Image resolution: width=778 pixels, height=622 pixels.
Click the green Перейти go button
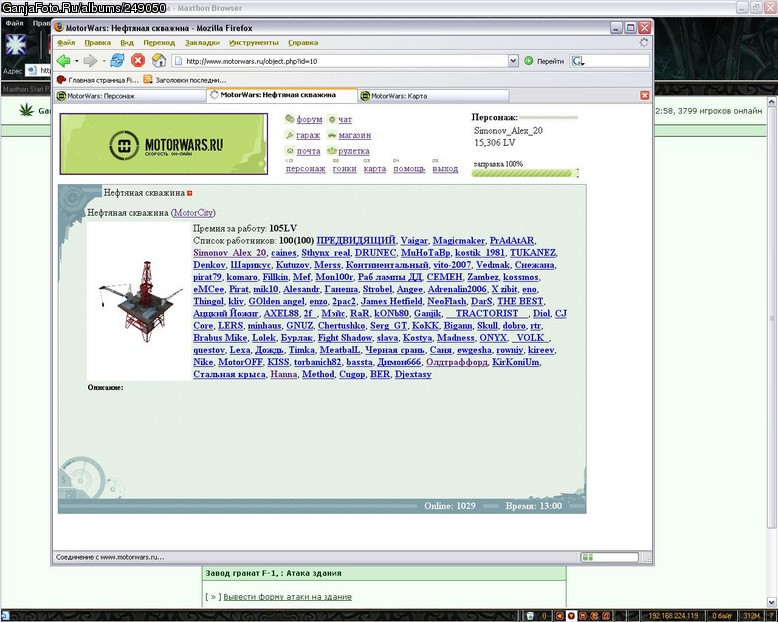click(544, 61)
